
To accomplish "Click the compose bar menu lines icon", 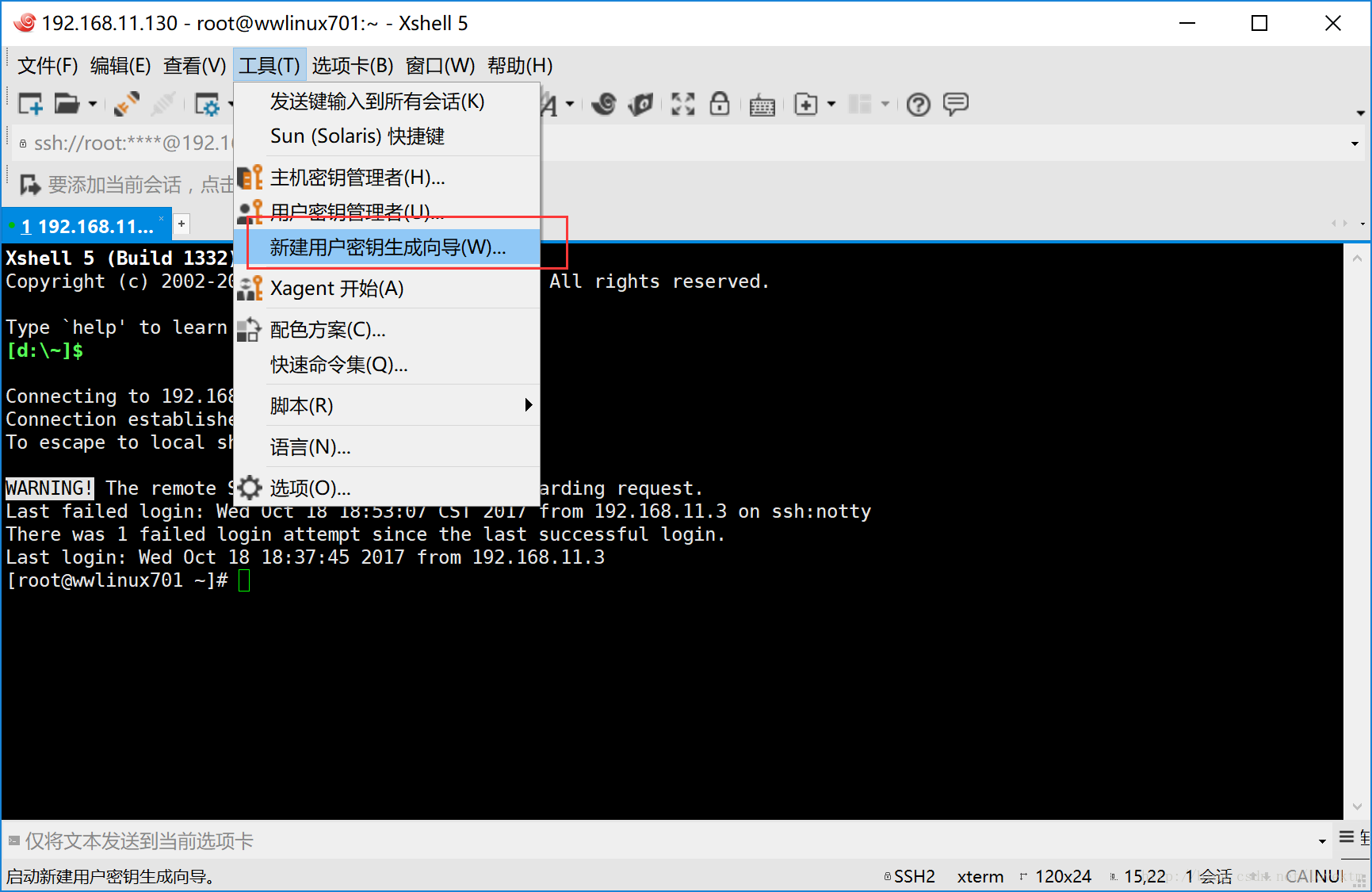I will pyautogui.click(x=1347, y=836).
